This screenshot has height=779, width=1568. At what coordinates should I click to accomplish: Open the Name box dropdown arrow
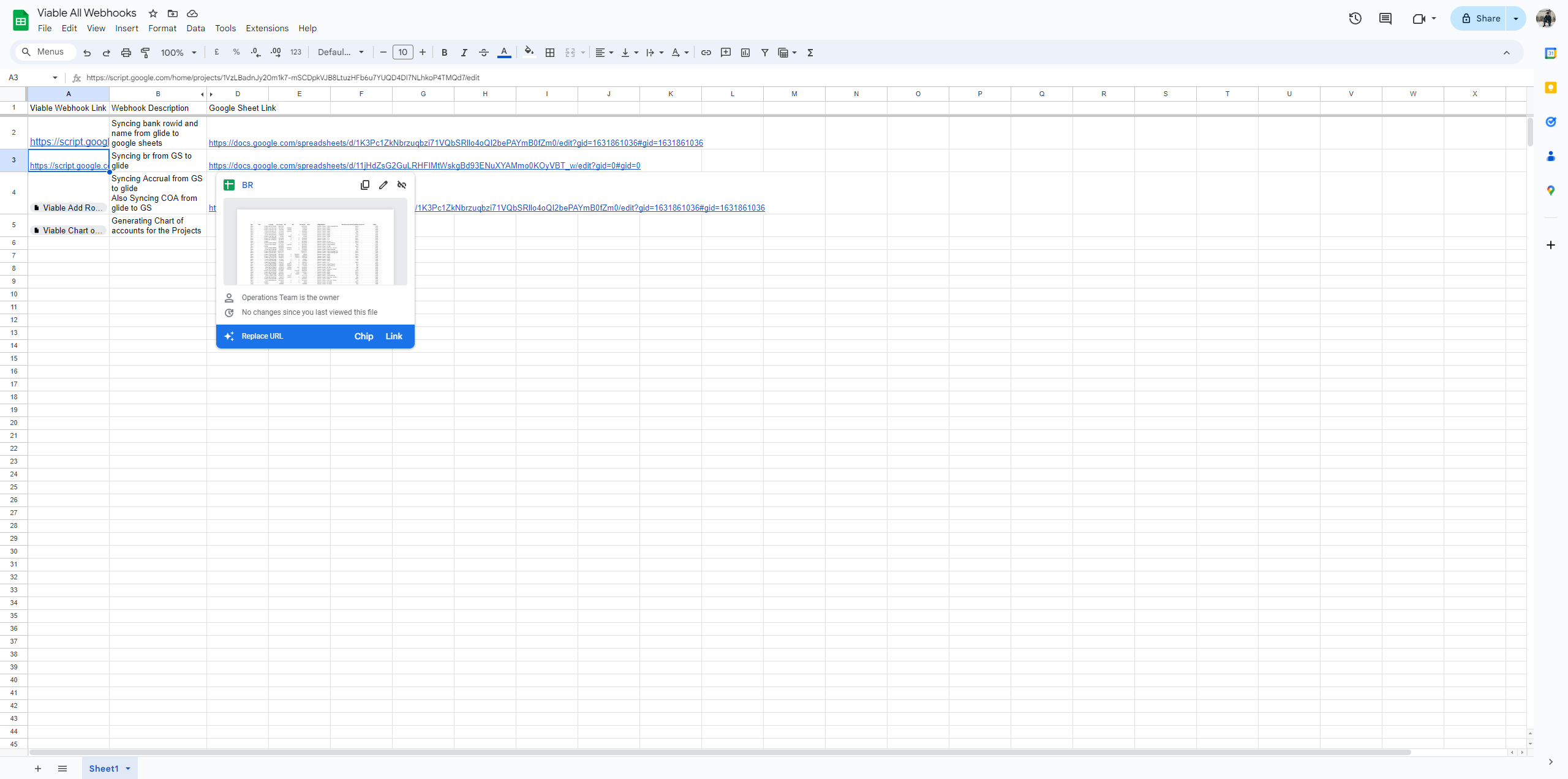pyautogui.click(x=55, y=78)
